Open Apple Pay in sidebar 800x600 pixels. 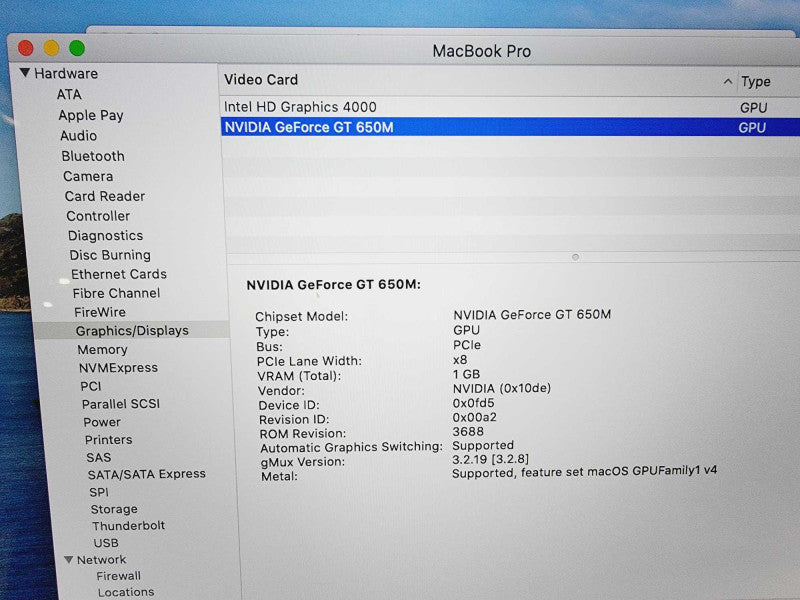pyautogui.click(x=91, y=115)
